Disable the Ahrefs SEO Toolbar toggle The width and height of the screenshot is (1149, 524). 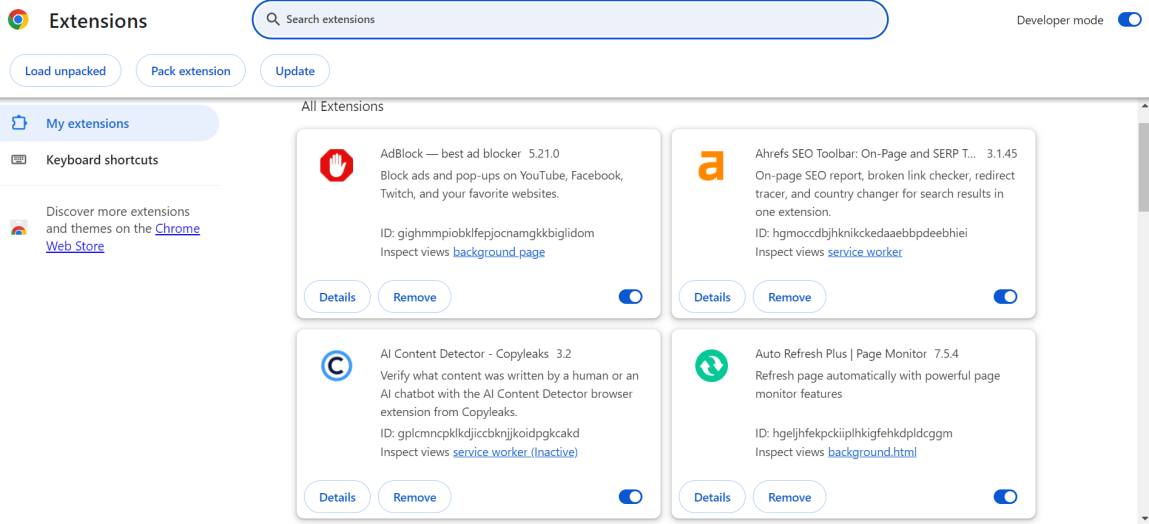tap(1005, 297)
